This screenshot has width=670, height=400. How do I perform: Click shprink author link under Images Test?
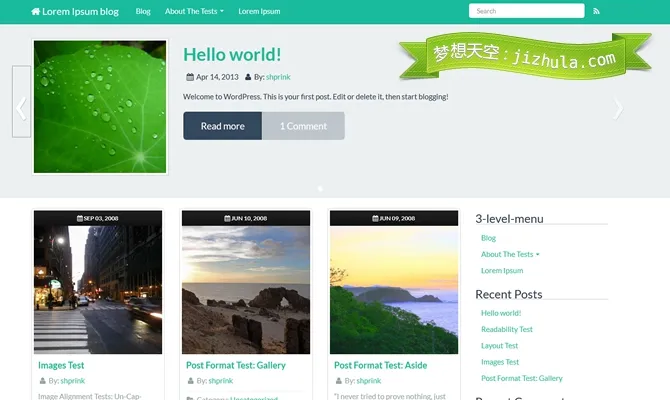[x=73, y=381]
